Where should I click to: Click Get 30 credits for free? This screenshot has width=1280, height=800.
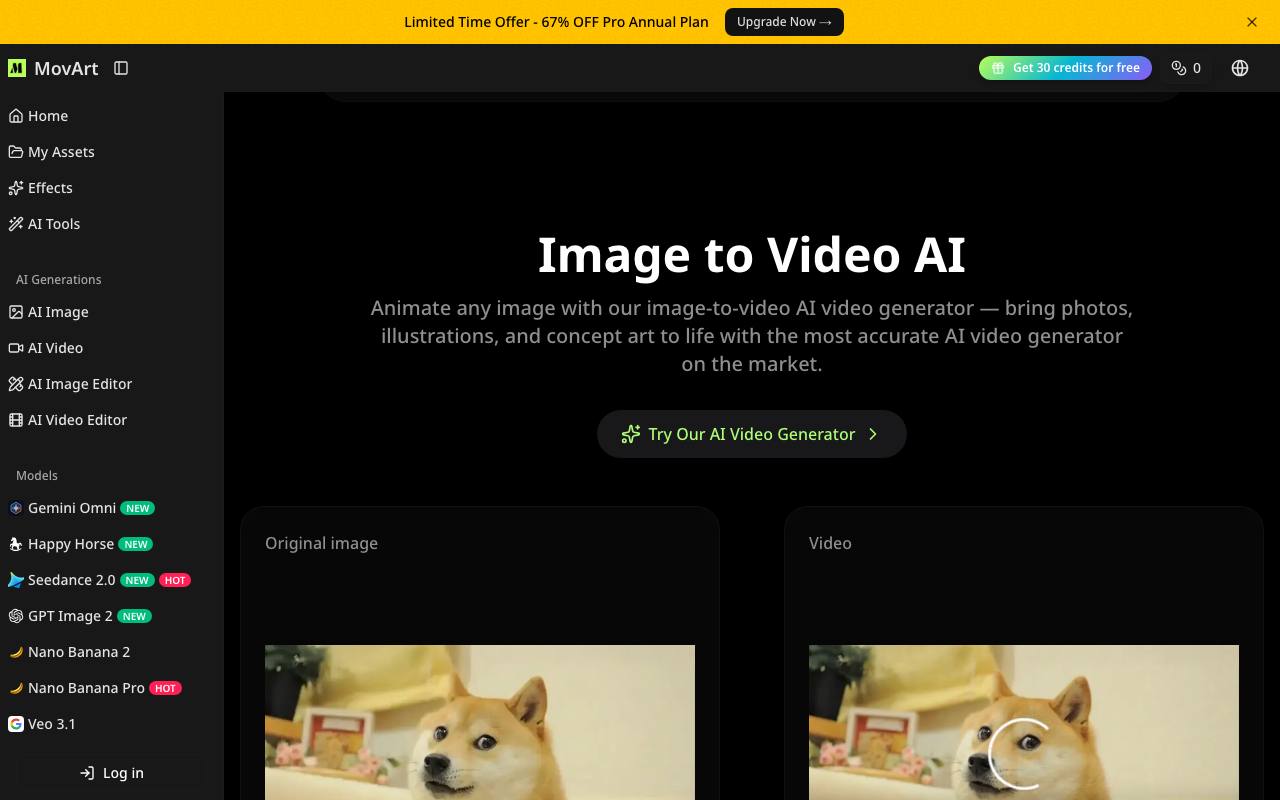(x=1065, y=68)
